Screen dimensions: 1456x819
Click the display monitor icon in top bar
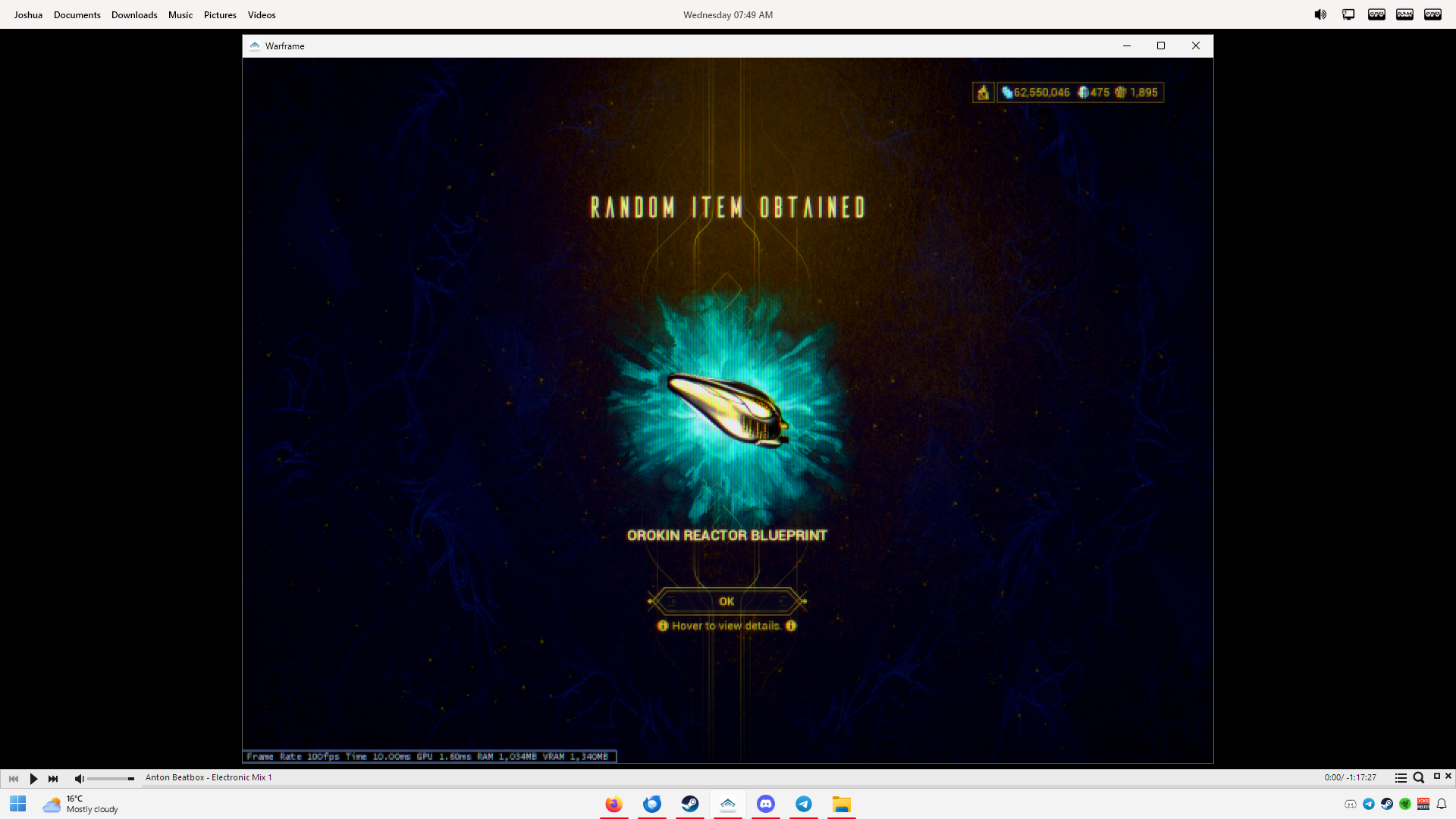click(x=1348, y=14)
